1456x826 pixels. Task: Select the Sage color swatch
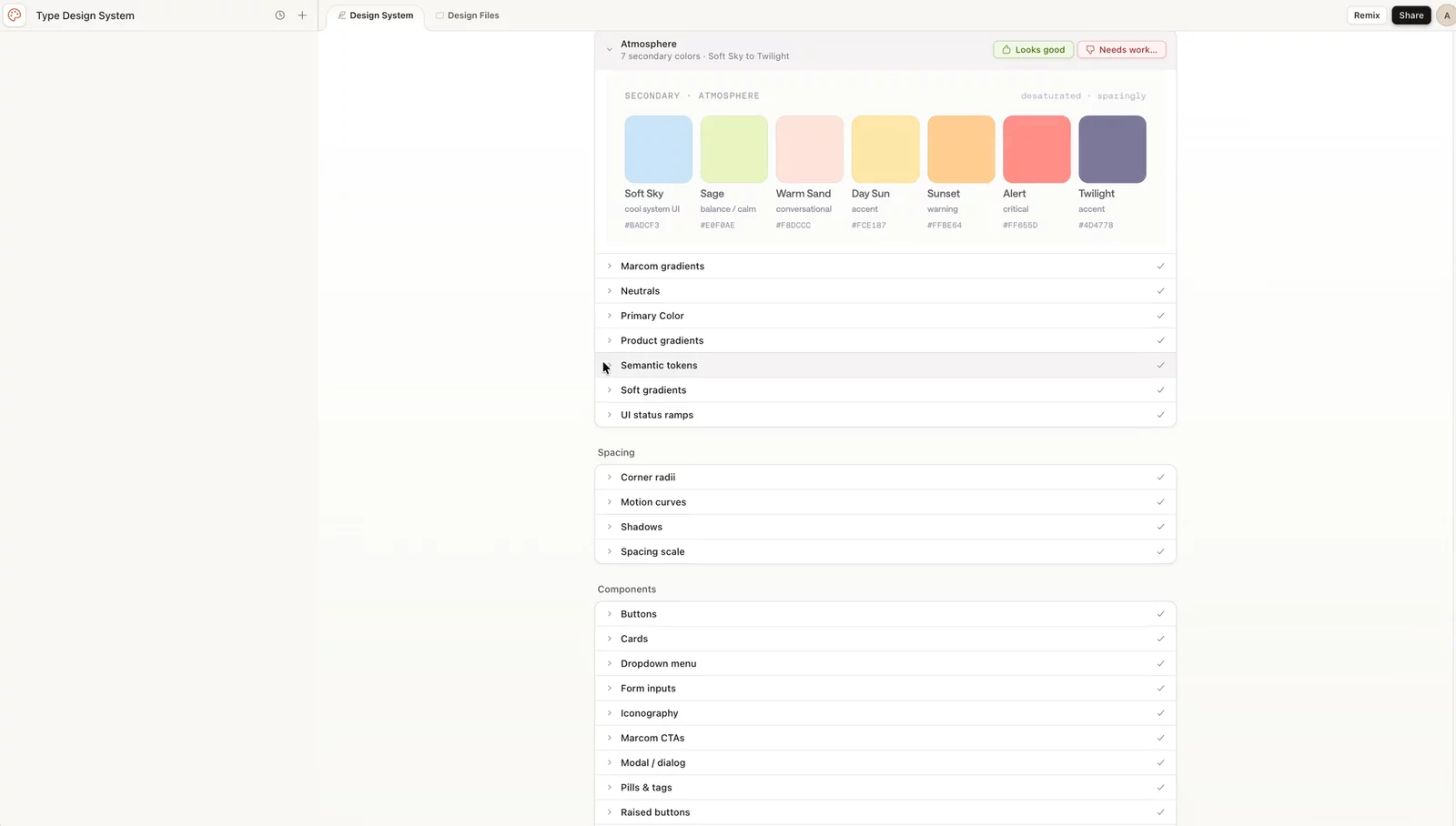(734, 149)
